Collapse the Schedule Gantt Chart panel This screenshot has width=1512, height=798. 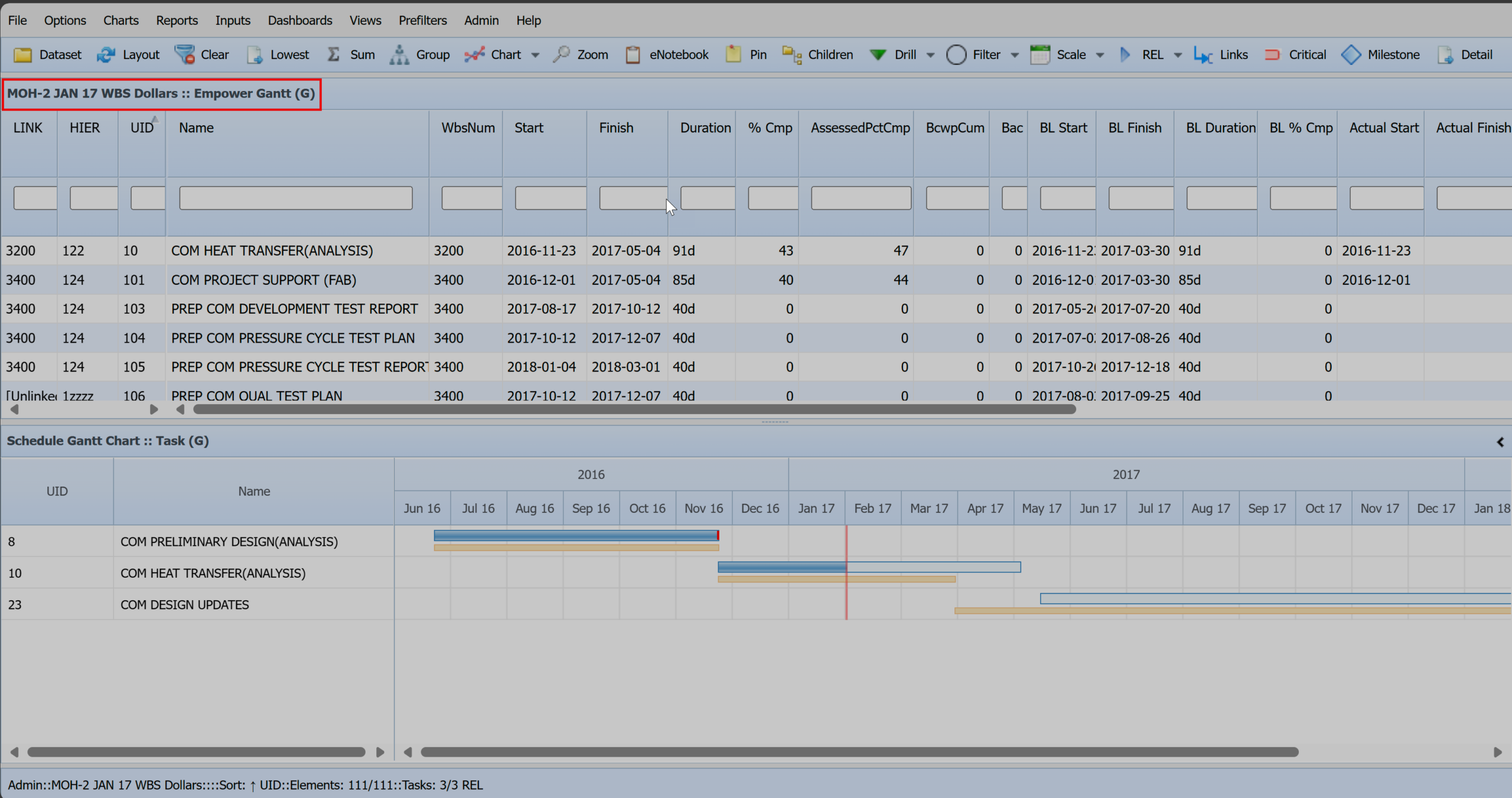pyautogui.click(x=1500, y=441)
